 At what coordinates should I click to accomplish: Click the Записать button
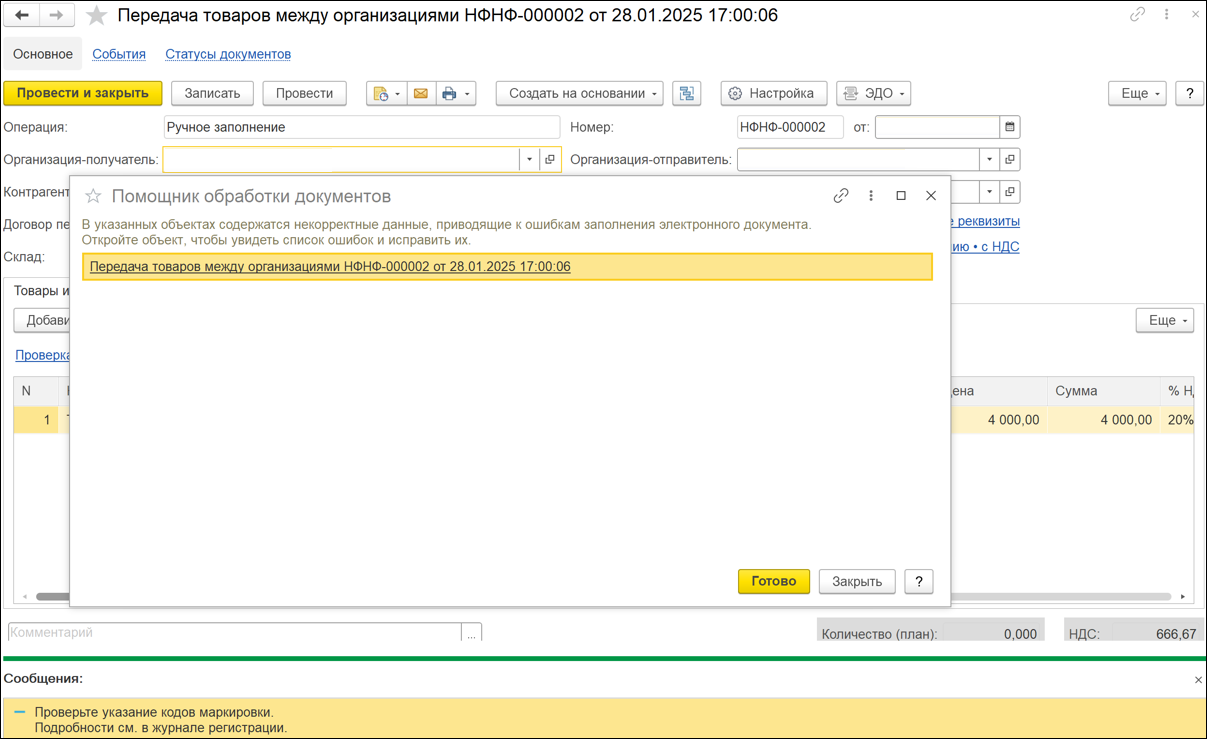(x=213, y=93)
